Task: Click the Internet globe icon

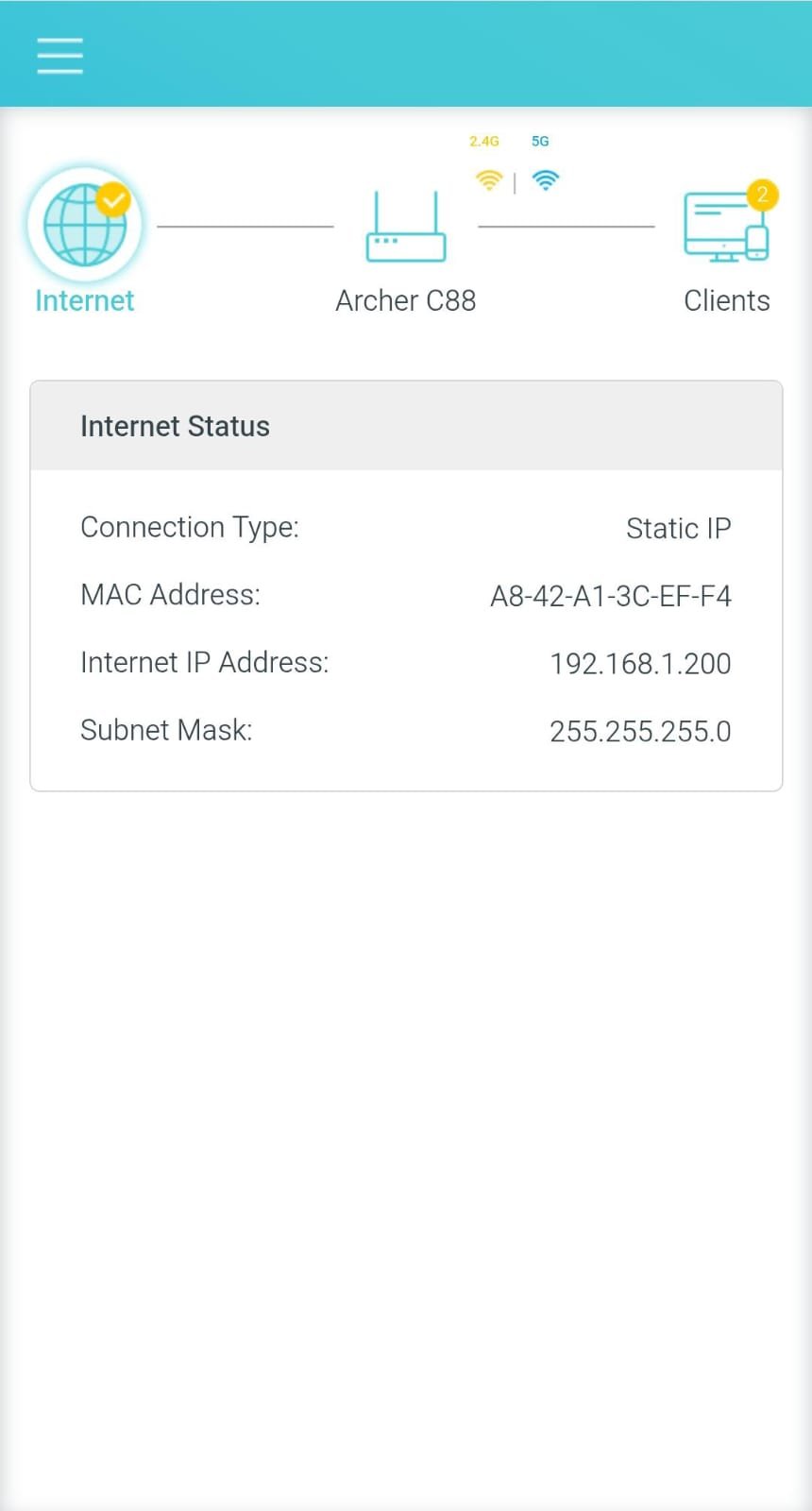Action: tap(83, 227)
